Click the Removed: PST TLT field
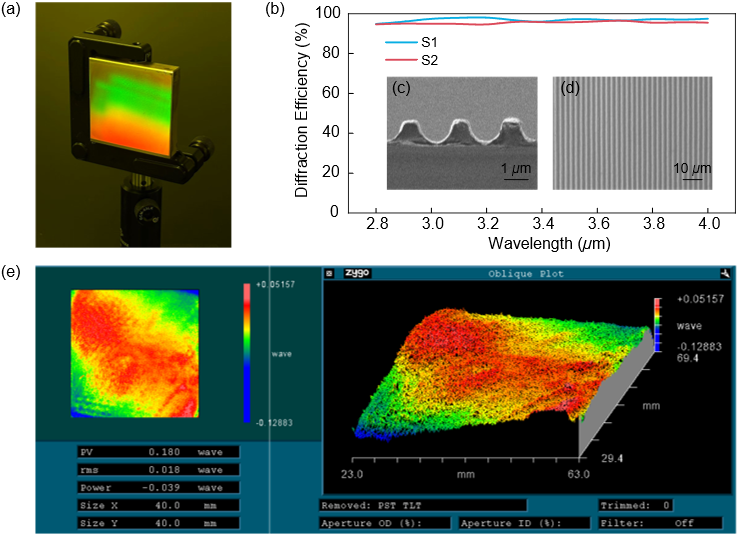Screen dimensions: 738x534 coord(422,505)
